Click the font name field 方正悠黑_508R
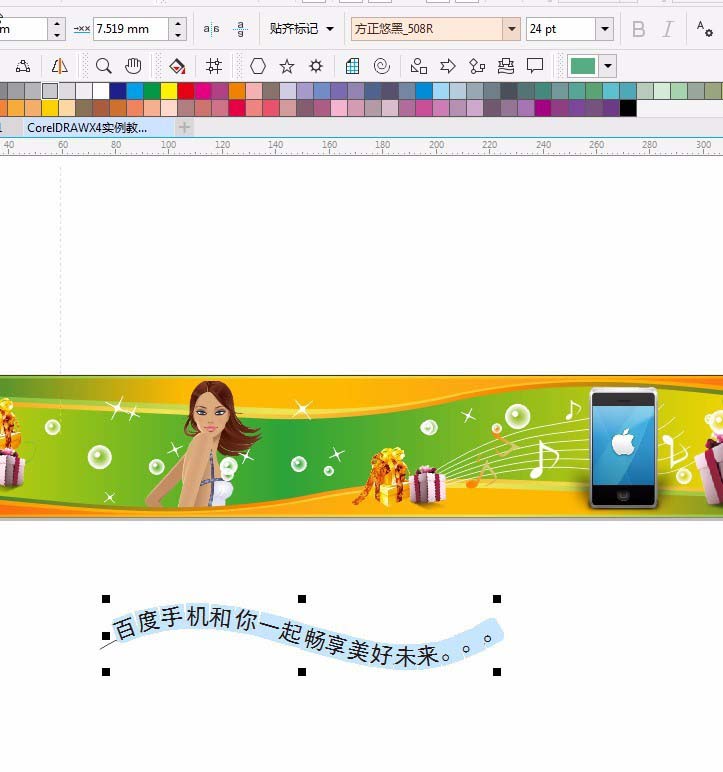 click(x=427, y=29)
